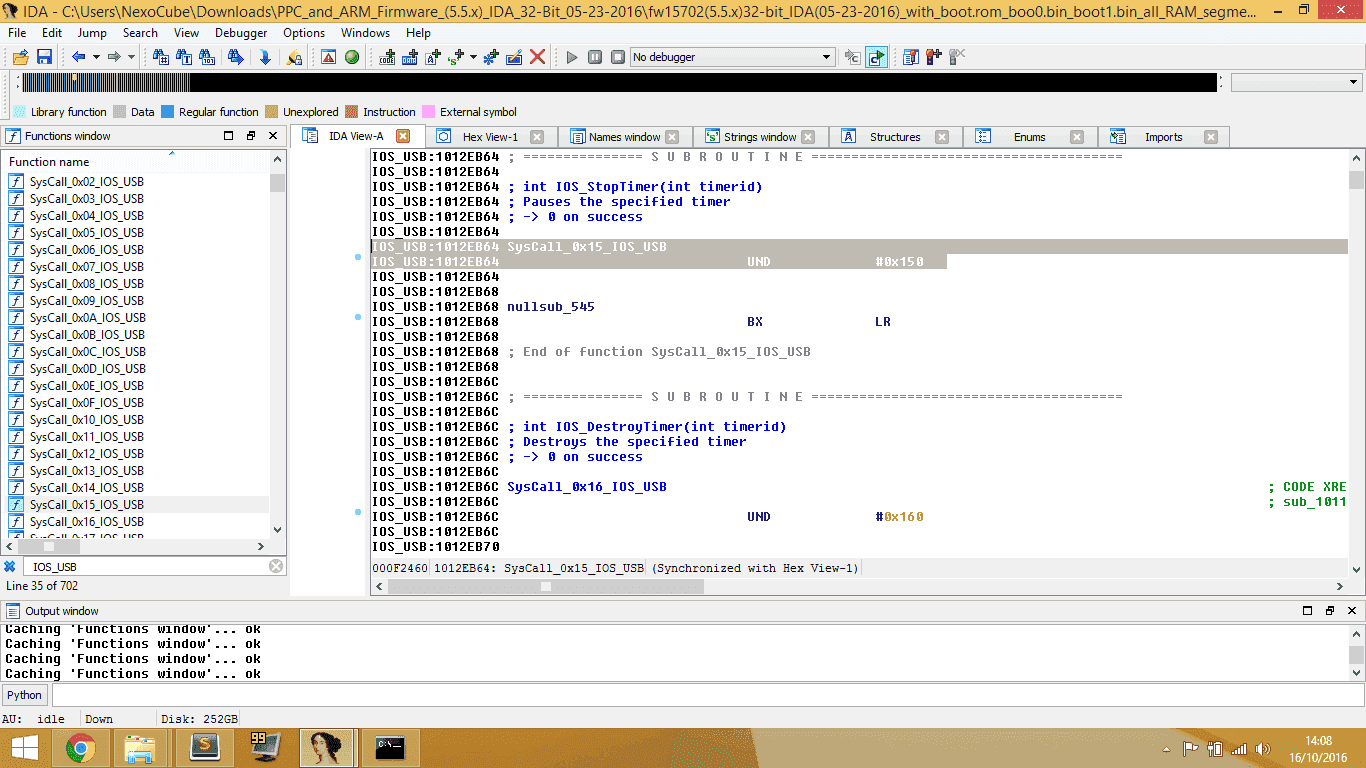The height and width of the screenshot is (768, 1366).
Task: Clear the IOS_USB filter with X button
Action: [276, 566]
